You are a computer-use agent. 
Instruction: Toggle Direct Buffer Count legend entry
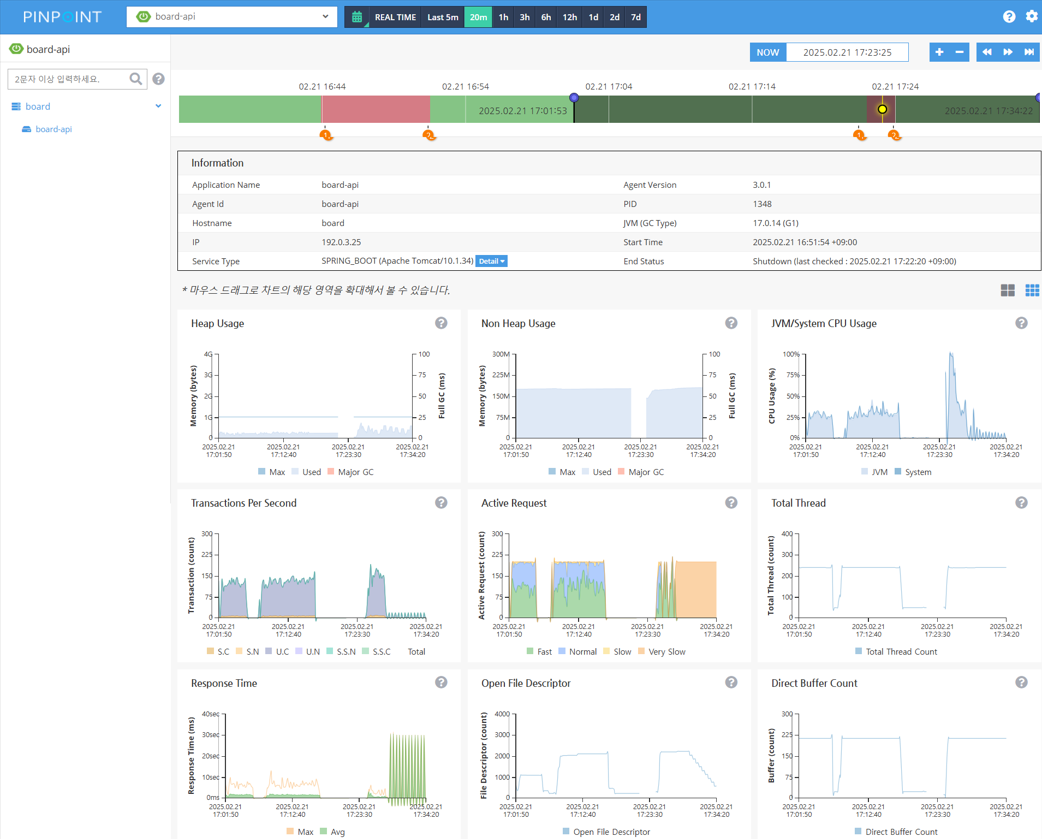[896, 832]
